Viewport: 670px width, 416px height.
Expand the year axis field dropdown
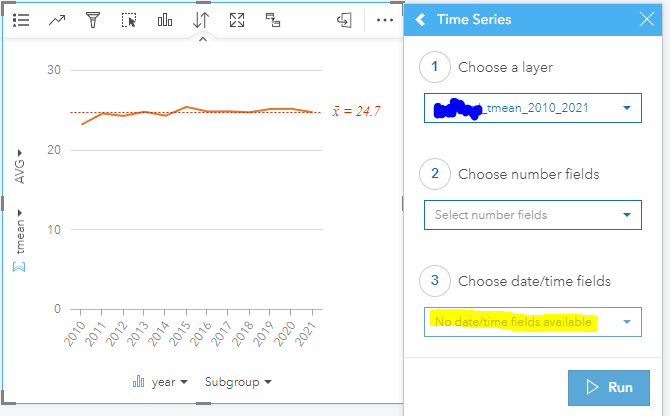tap(170, 382)
